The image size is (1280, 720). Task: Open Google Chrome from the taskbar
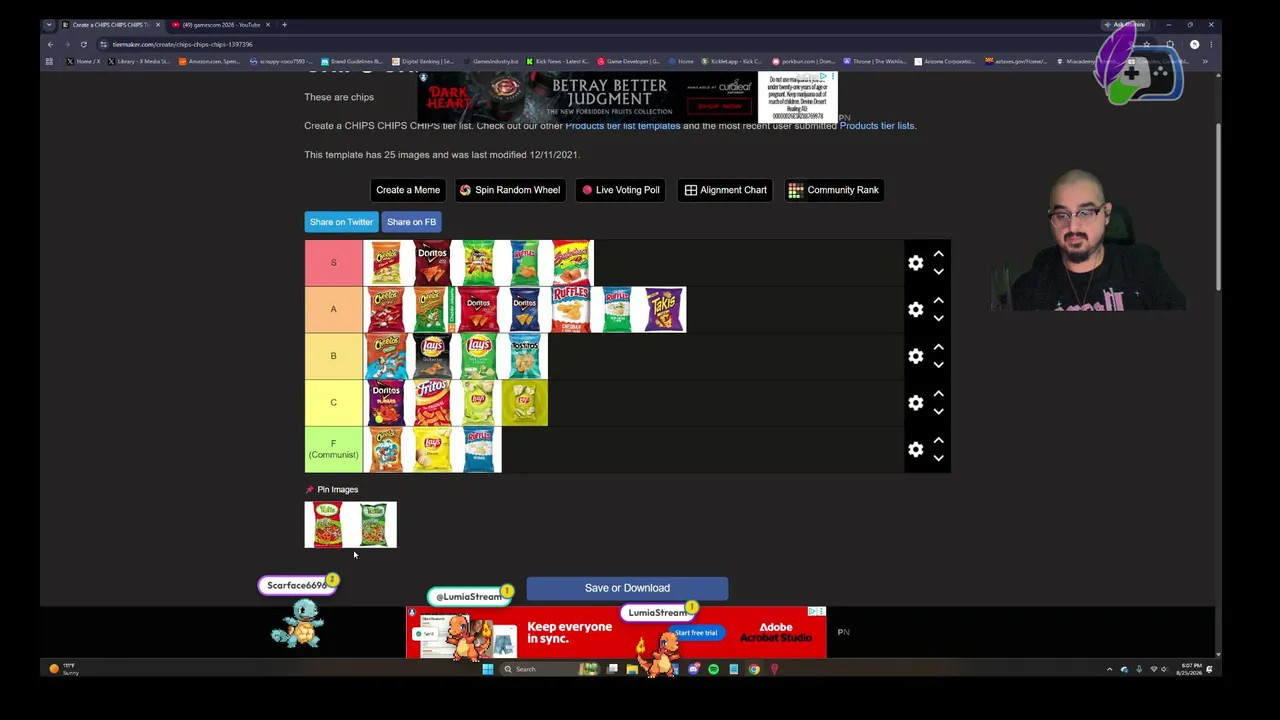coord(754,670)
